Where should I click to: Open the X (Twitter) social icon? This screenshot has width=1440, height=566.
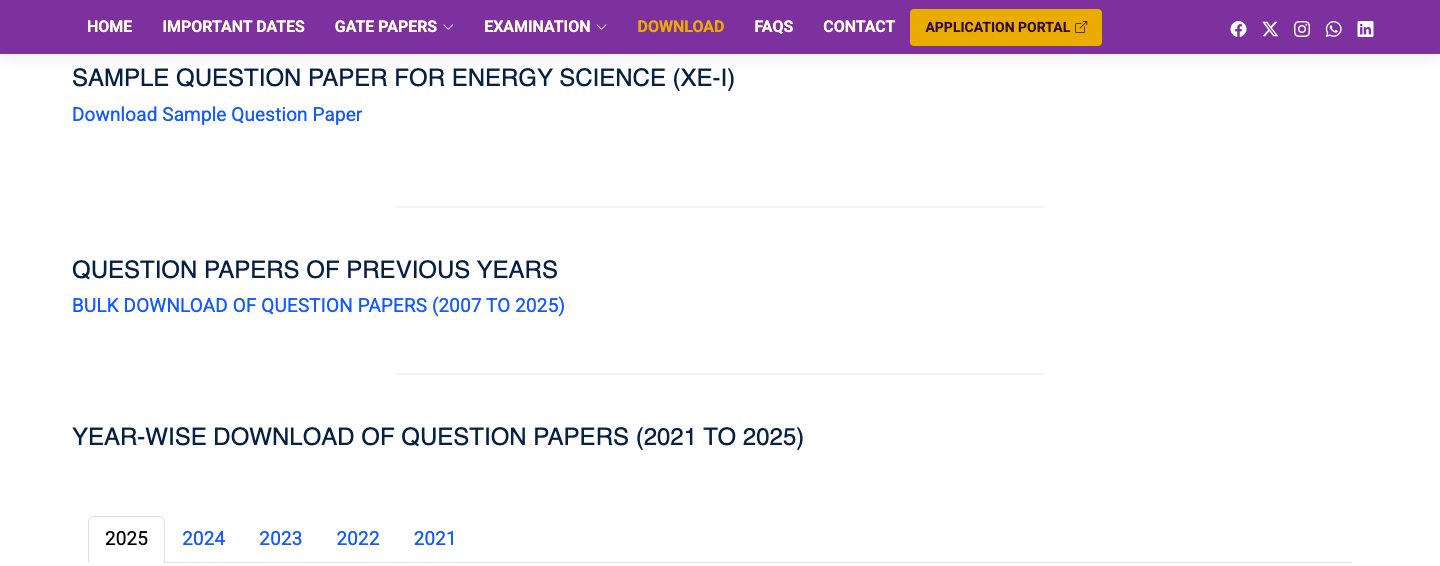click(1270, 29)
